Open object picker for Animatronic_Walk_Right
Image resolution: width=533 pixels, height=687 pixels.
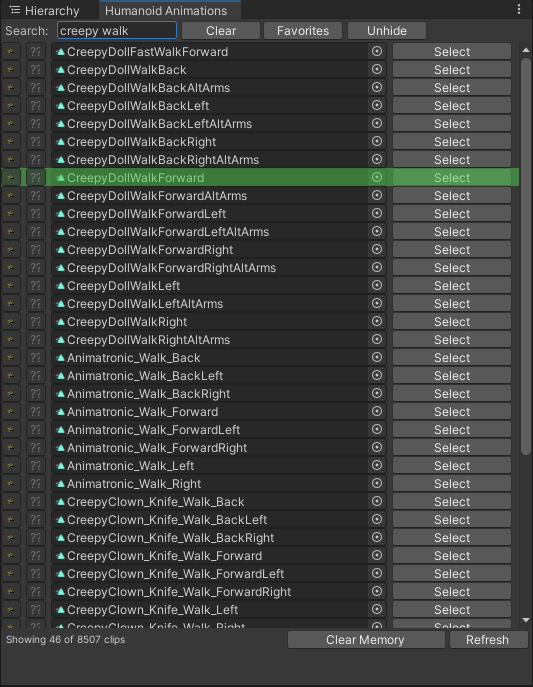(377, 483)
